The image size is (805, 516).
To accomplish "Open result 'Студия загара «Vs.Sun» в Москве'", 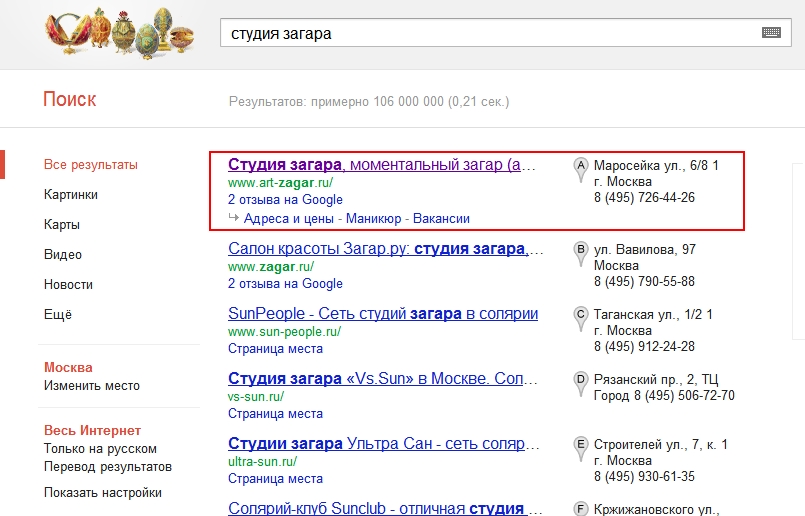I will pyautogui.click(x=383, y=378).
